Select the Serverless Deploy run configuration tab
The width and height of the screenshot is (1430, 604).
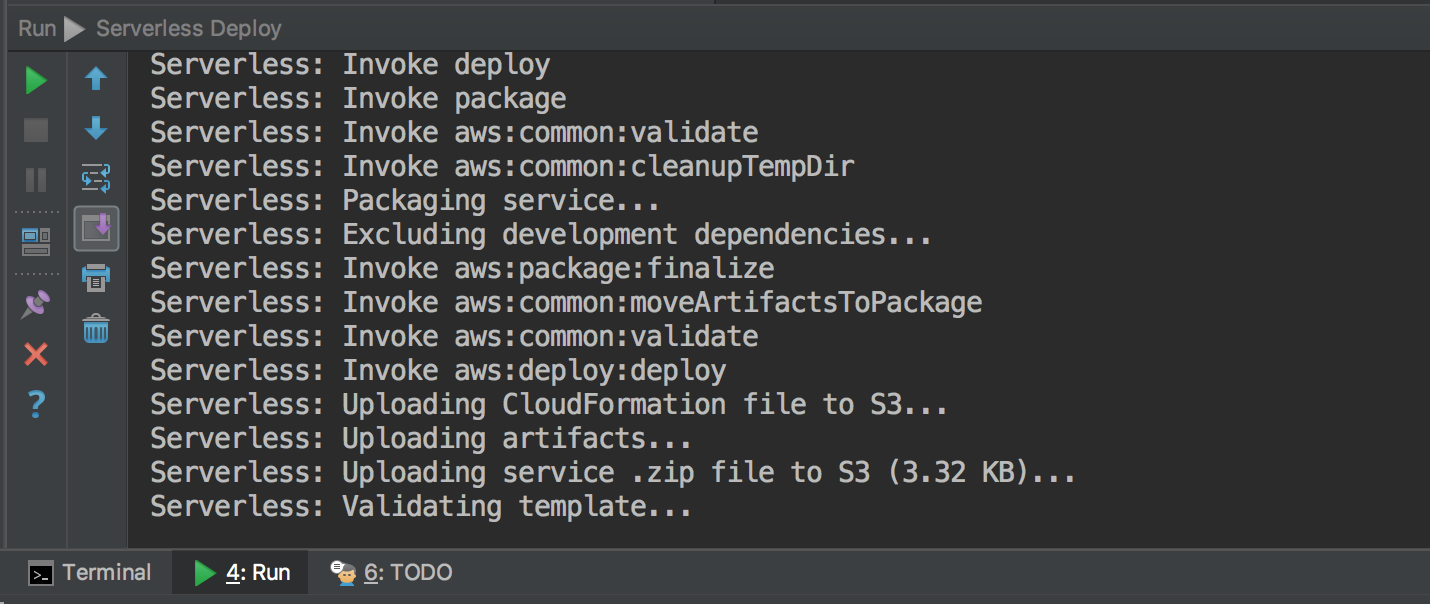188,29
